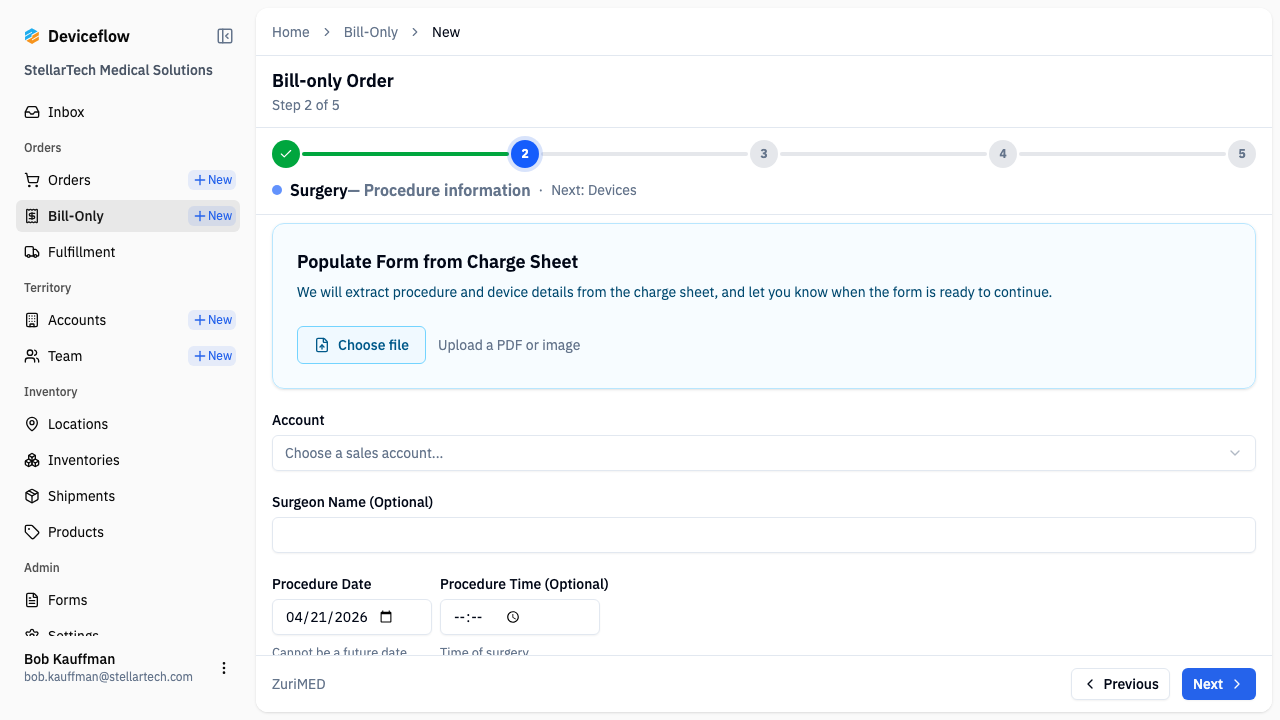This screenshot has height=720, width=1280.
Task: Open the Shipments page
Action: (x=81, y=496)
